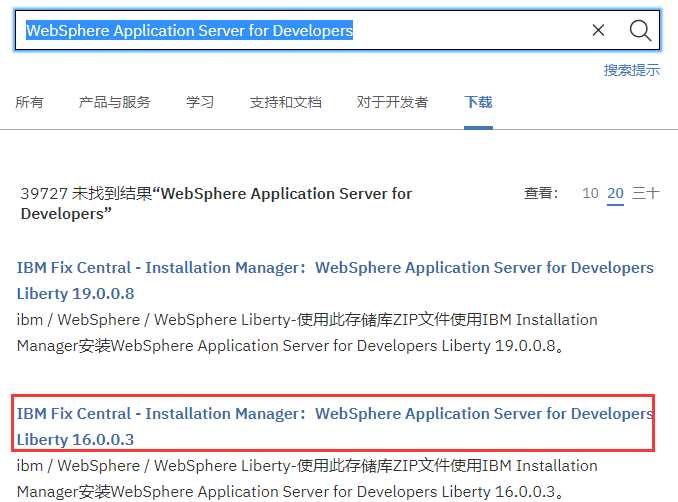Click the description mentioning Liberty 19.0.0.8。
Viewport: 678px width, 502px height.
pyautogui.click(x=307, y=333)
